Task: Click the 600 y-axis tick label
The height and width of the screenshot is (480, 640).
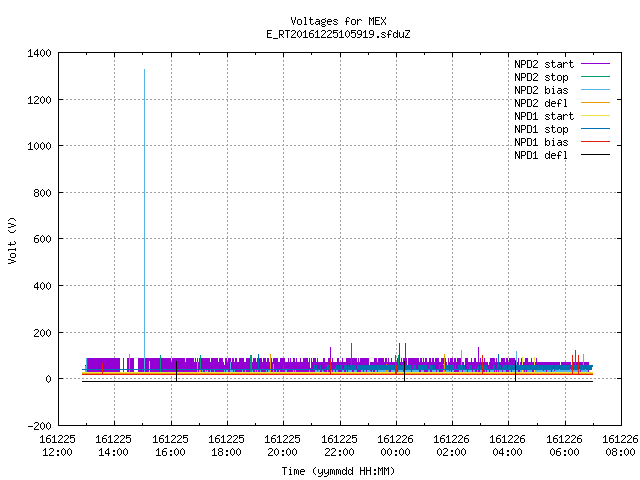Action: point(42,239)
